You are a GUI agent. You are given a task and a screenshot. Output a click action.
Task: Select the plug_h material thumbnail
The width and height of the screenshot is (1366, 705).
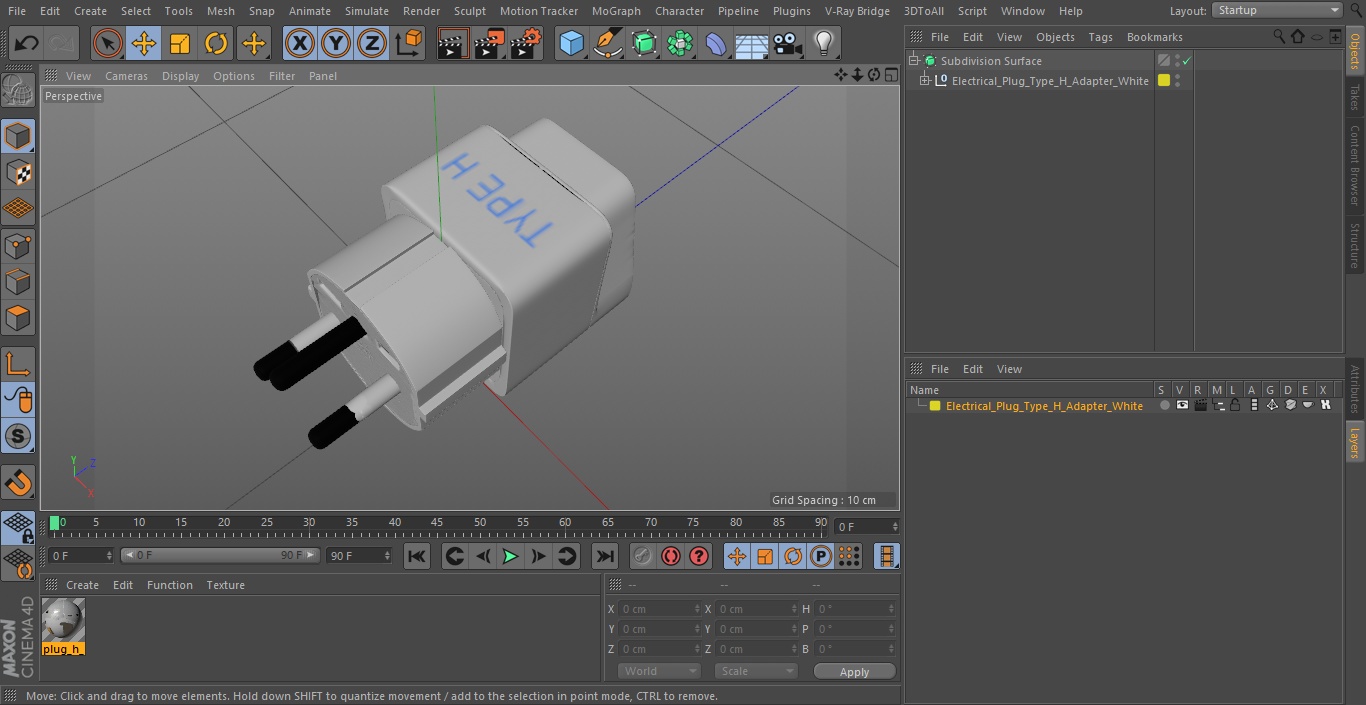click(x=63, y=621)
